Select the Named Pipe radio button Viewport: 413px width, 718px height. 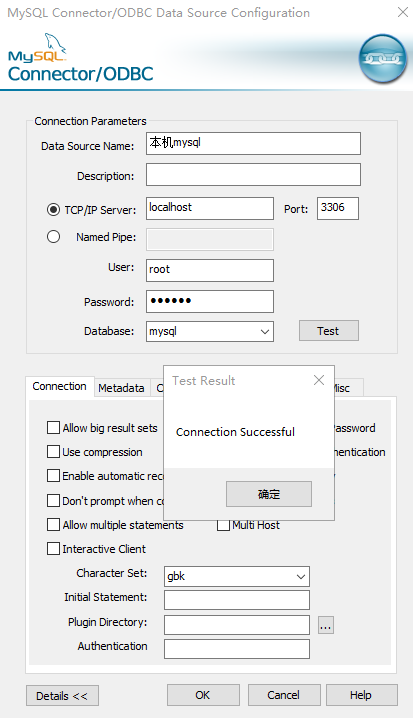[x=54, y=237]
